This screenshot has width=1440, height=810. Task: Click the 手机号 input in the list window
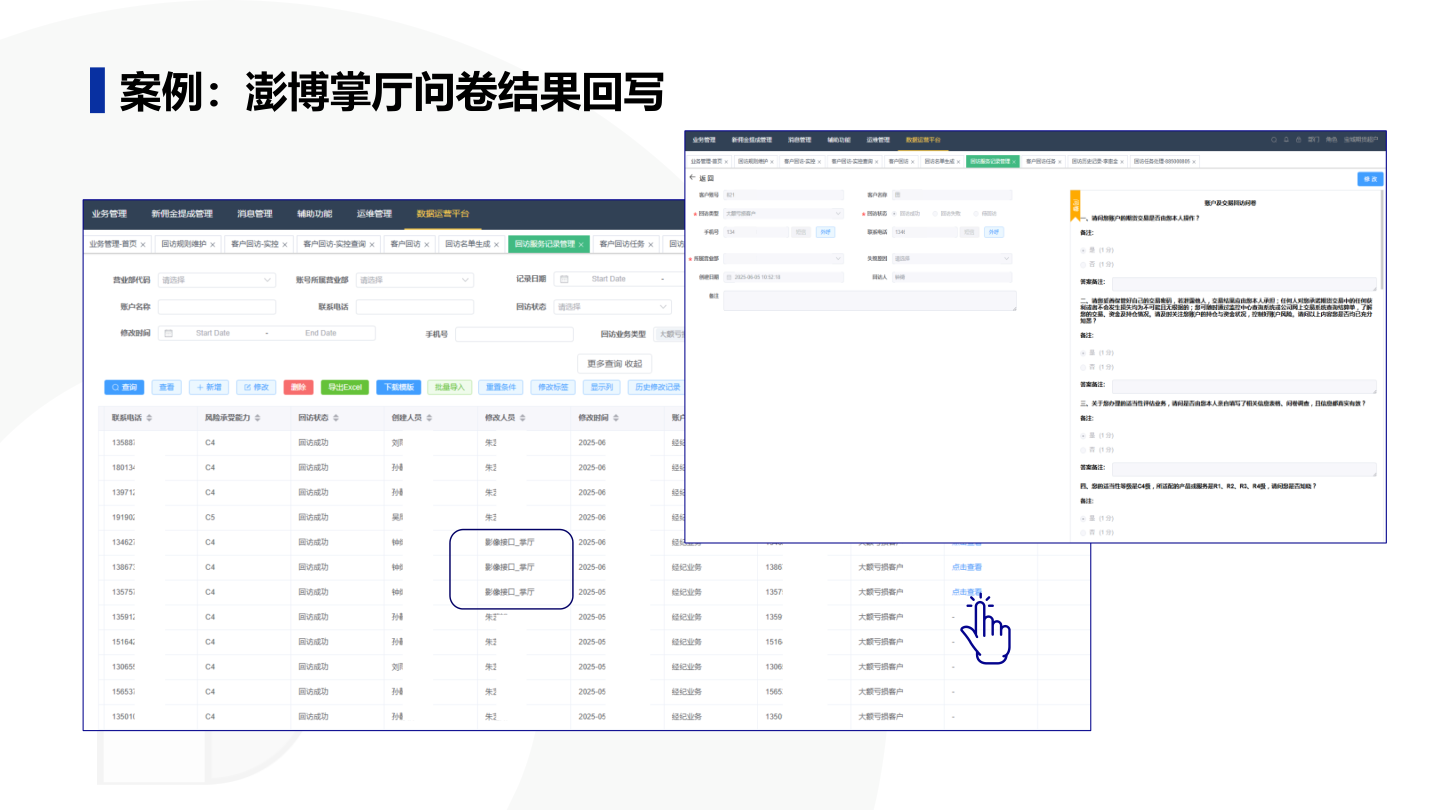[514, 334]
